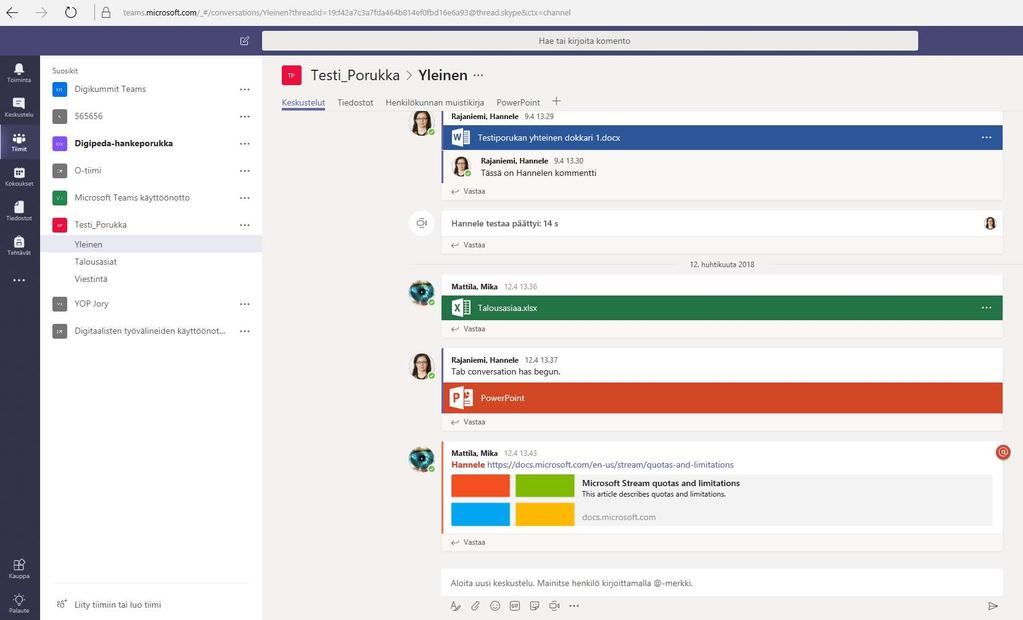Open the O-tiimi team
1023x620 pixels.
click(87, 170)
